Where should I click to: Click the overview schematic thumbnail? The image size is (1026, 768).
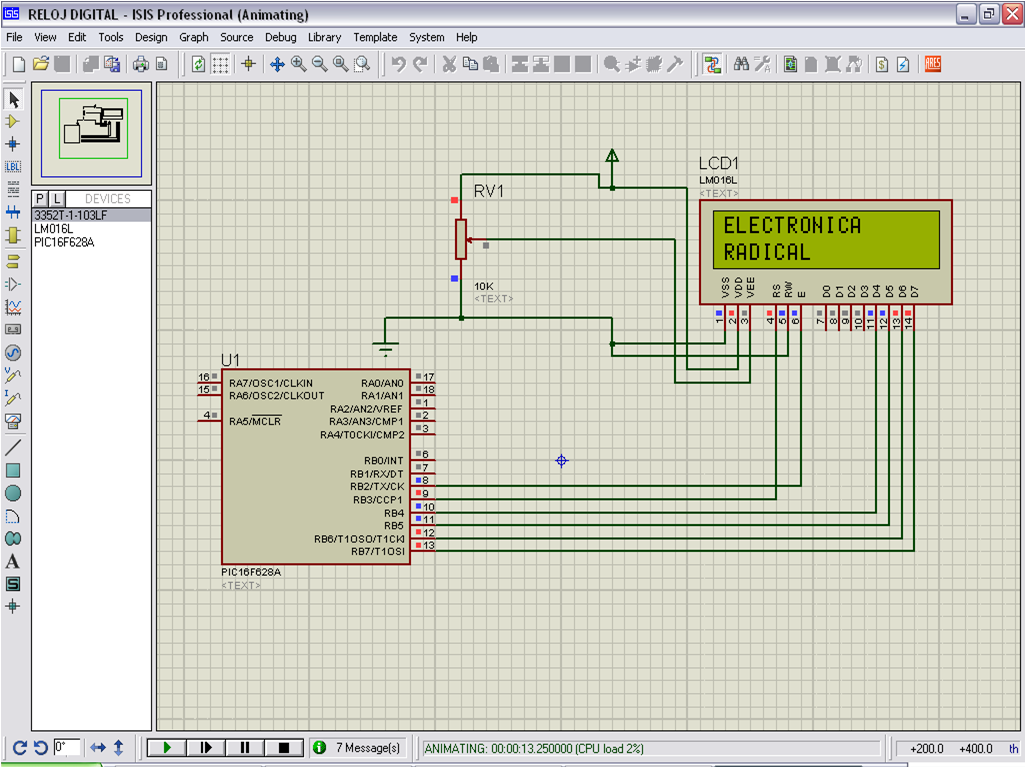92,133
